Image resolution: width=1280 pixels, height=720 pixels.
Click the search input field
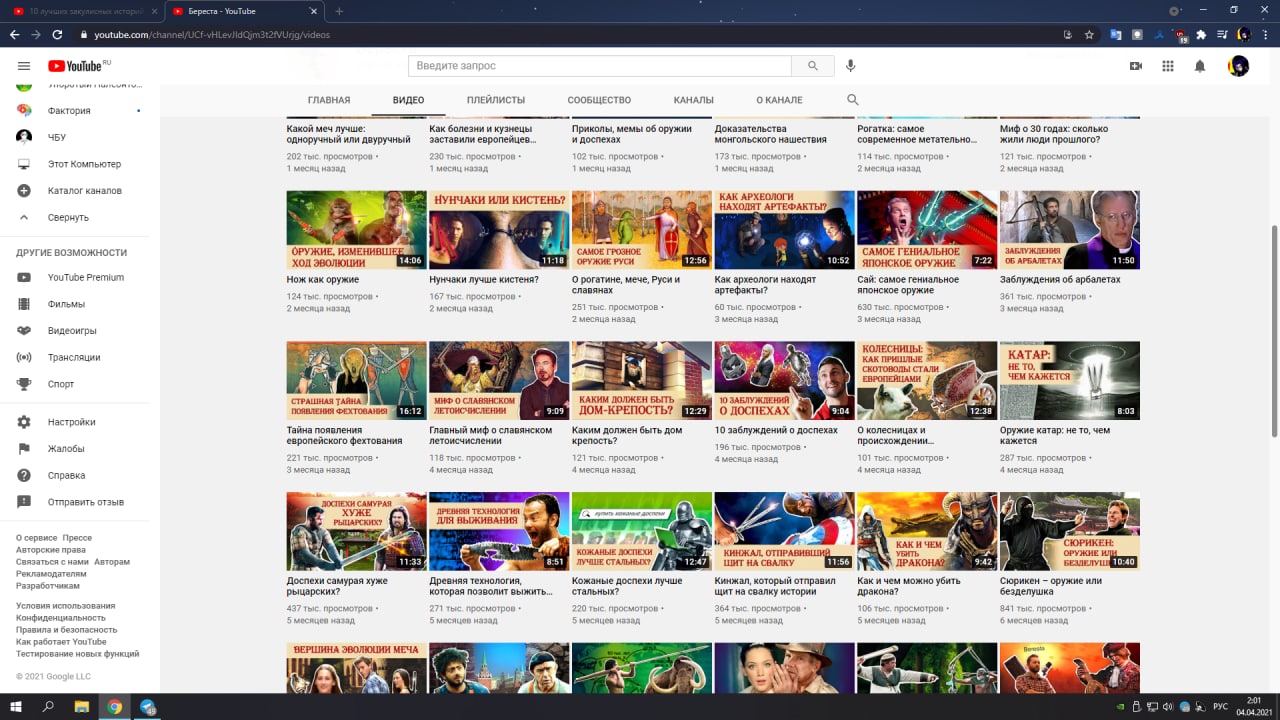tap(600, 66)
